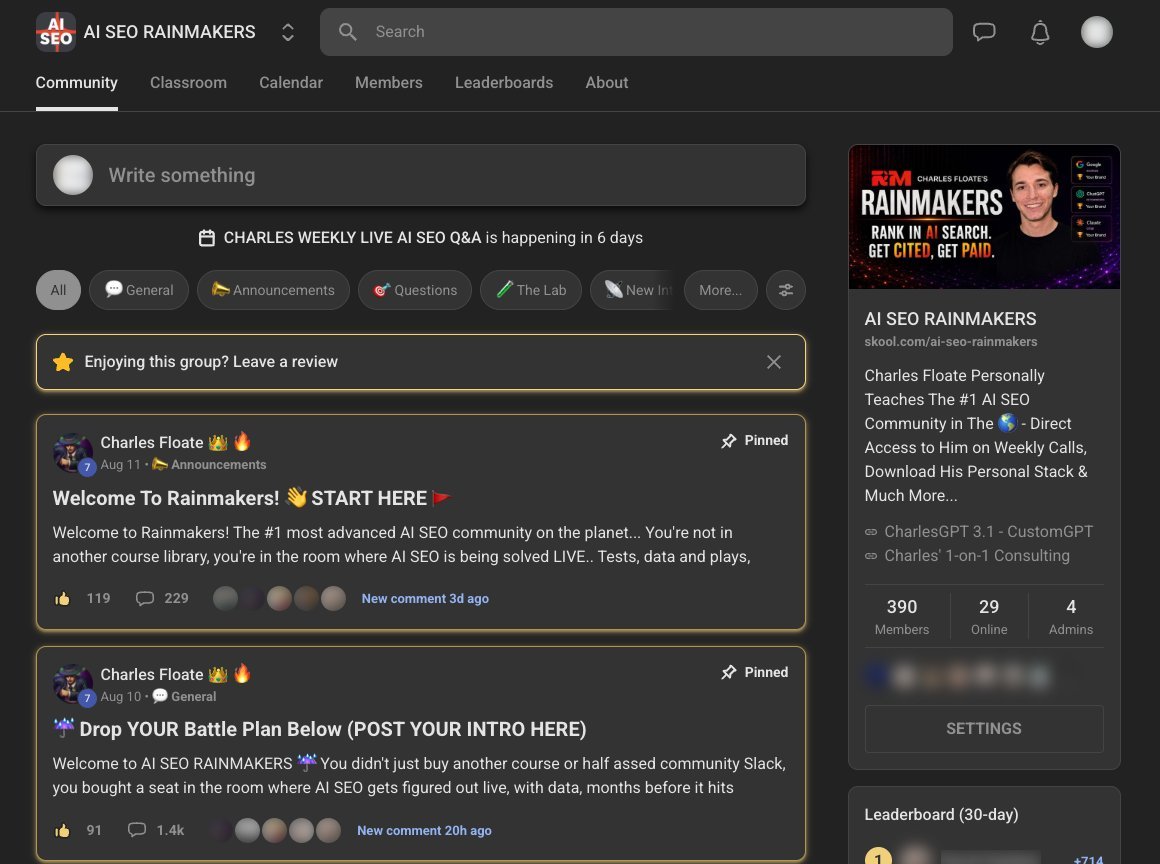Open General category on Battle Plan post
1160x864 pixels.
point(184,697)
